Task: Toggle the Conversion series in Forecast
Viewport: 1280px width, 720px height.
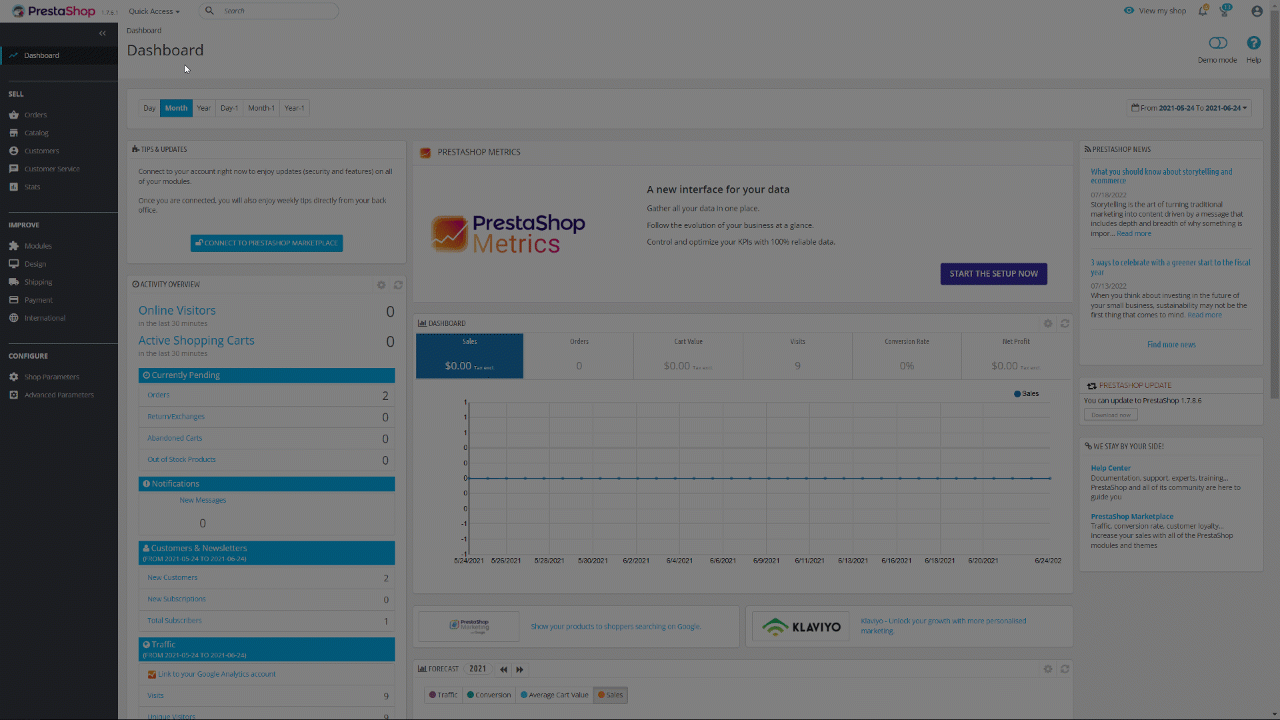Action: coord(489,695)
